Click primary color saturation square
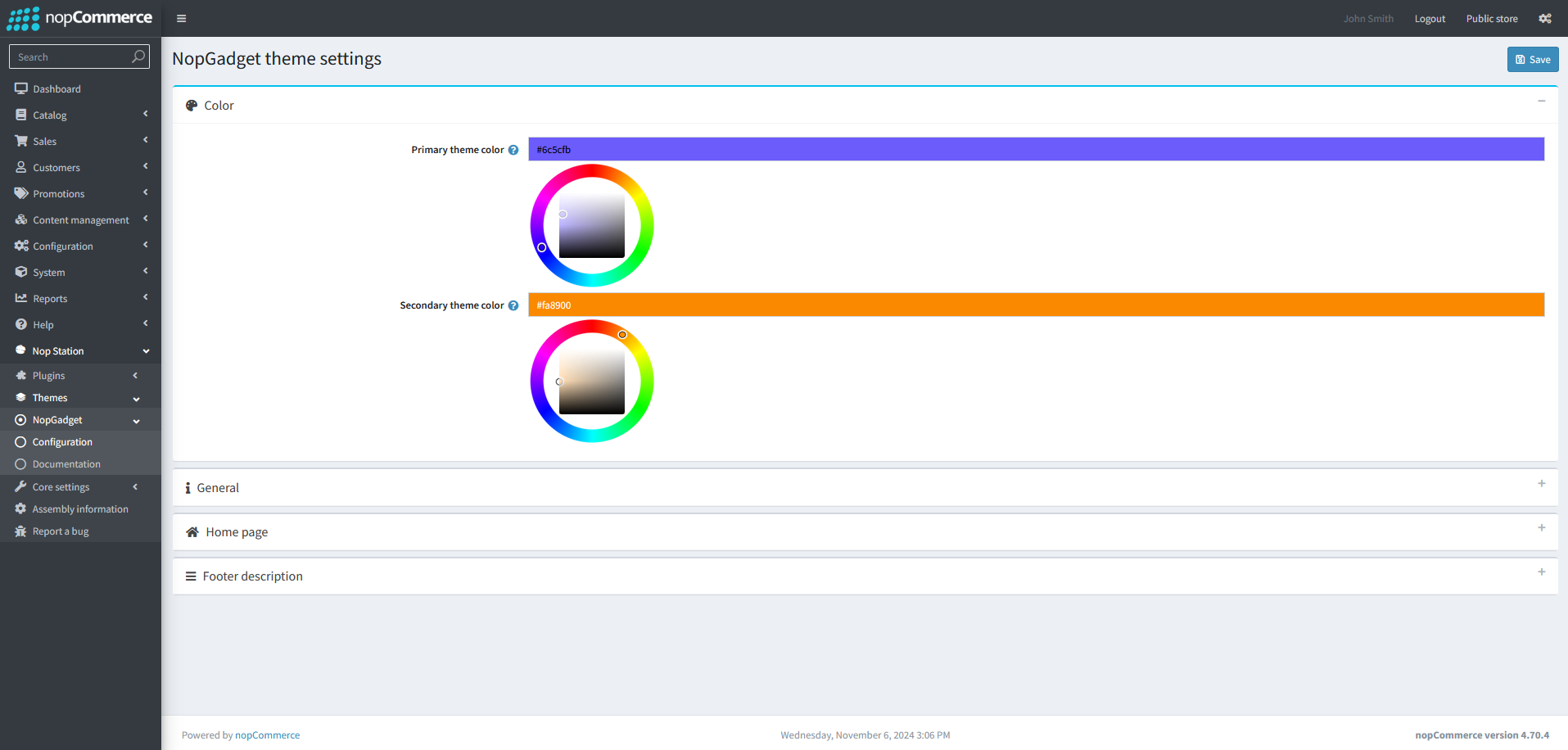1568x750 pixels. tap(592, 225)
